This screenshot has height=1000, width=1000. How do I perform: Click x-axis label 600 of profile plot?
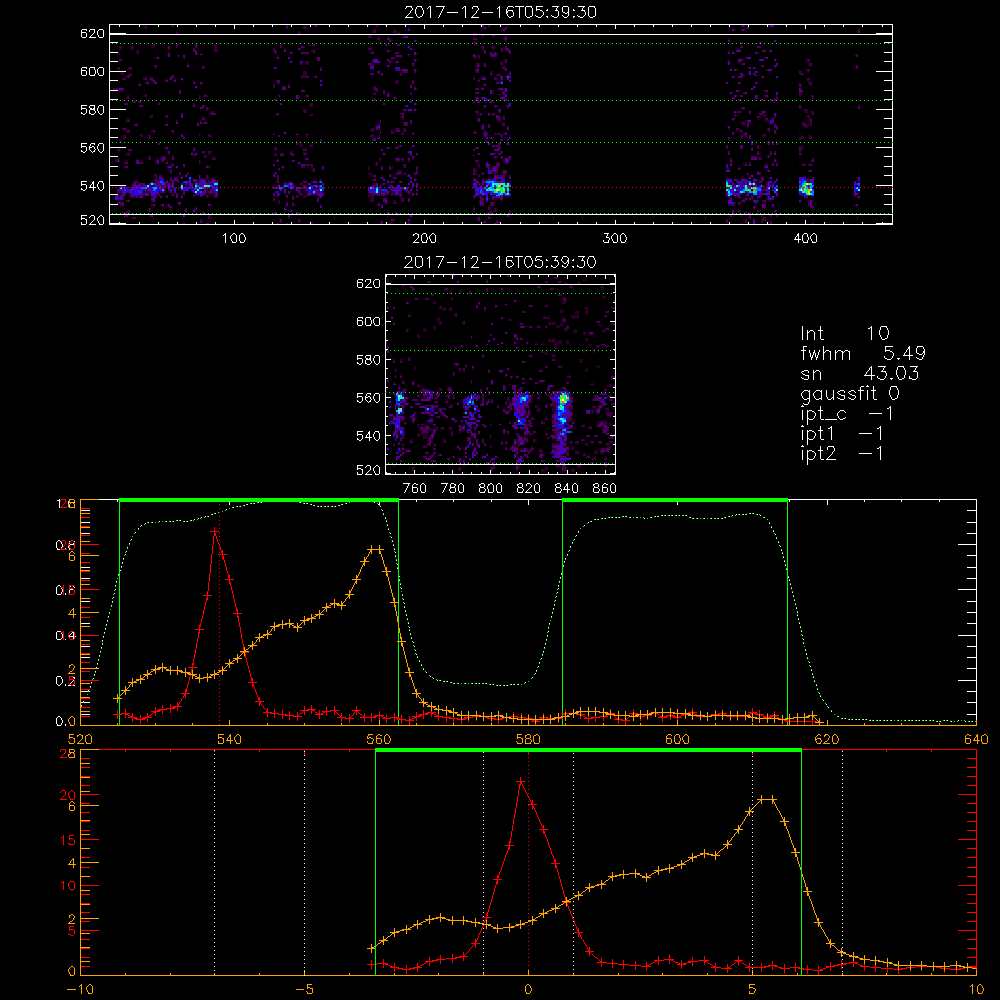(677, 740)
